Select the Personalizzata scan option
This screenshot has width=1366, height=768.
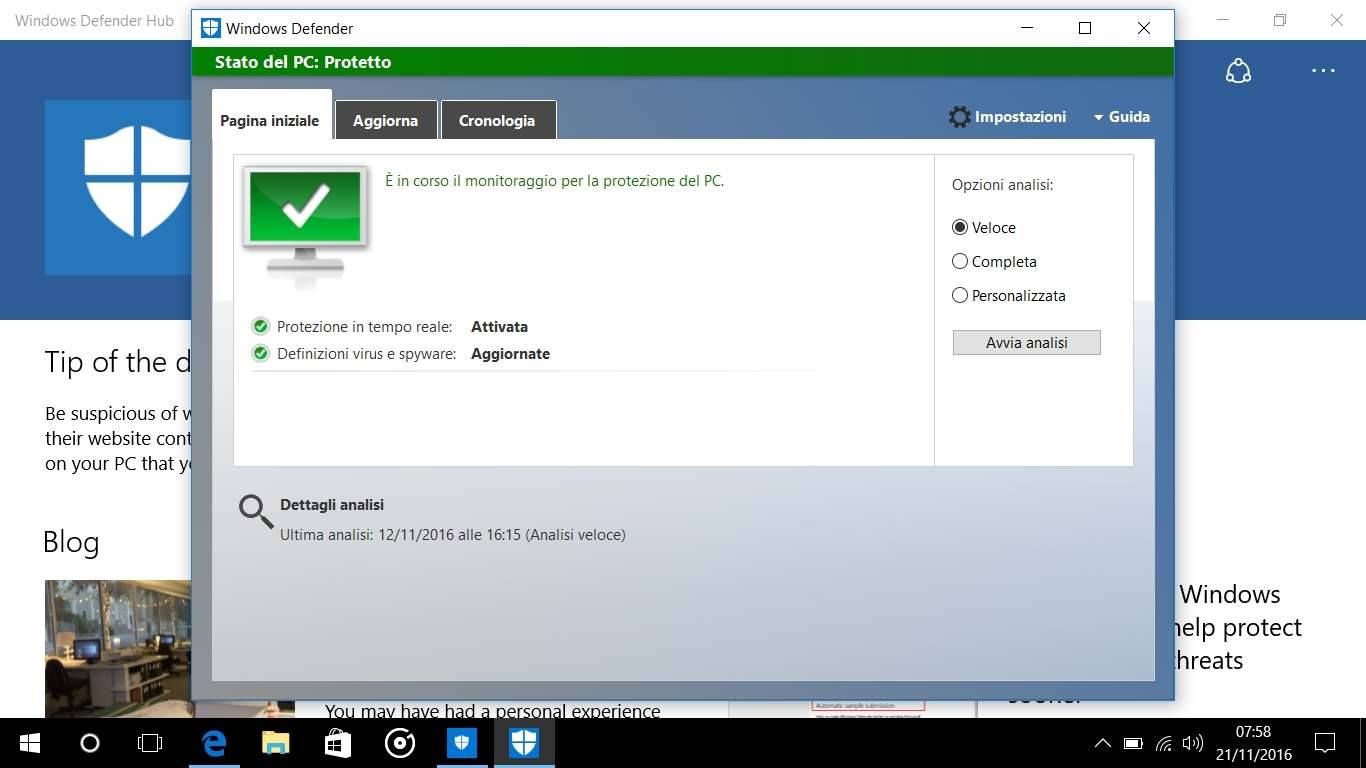[x=1009, y=296]
